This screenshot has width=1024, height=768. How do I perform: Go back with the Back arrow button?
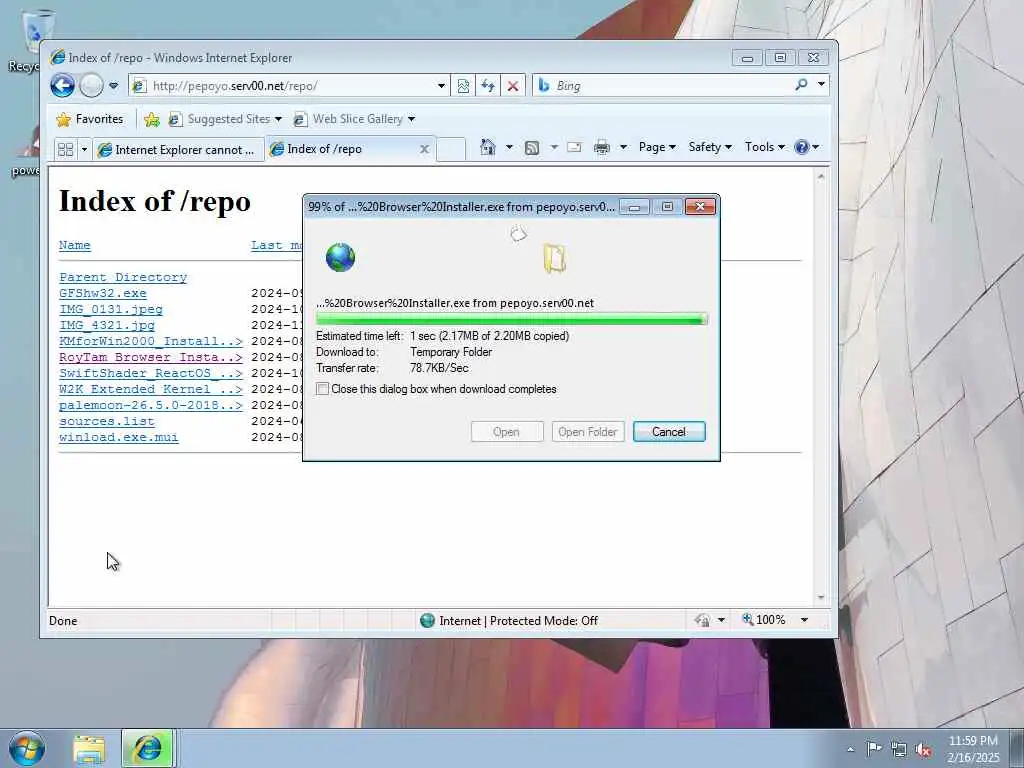coord(63,86)
